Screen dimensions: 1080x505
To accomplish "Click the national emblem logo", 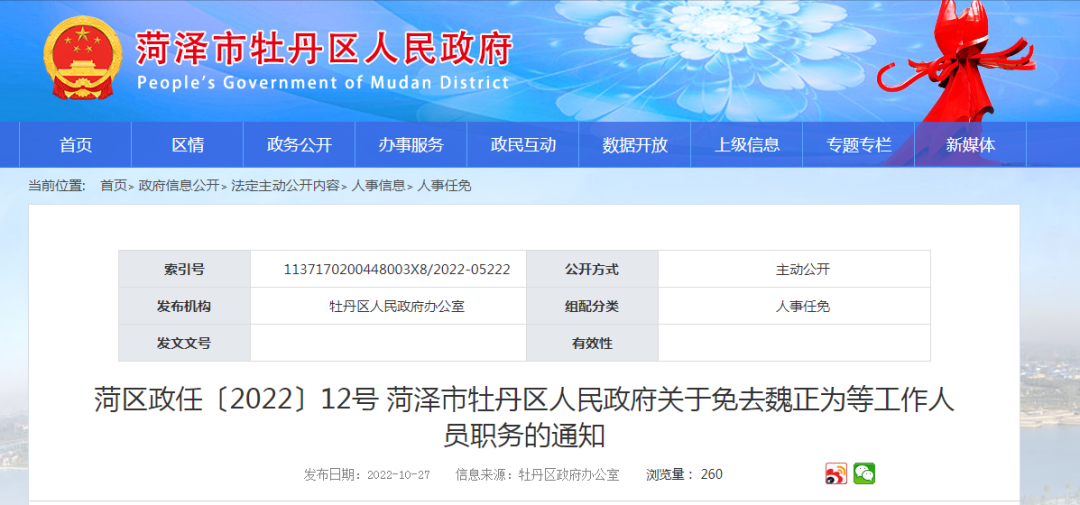I will [82, 58].
